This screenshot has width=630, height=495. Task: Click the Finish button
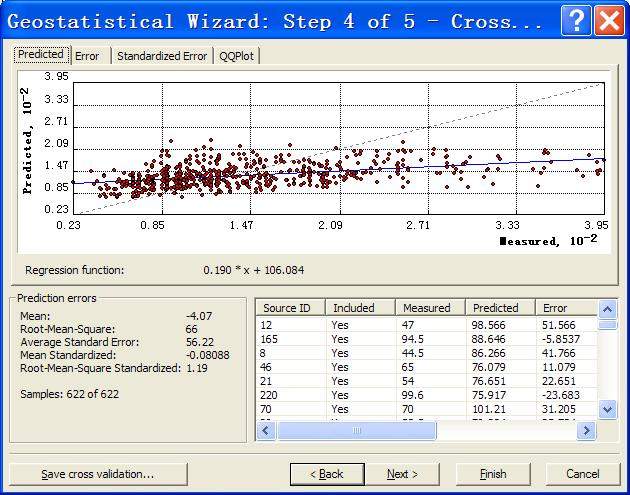(493, 474)
